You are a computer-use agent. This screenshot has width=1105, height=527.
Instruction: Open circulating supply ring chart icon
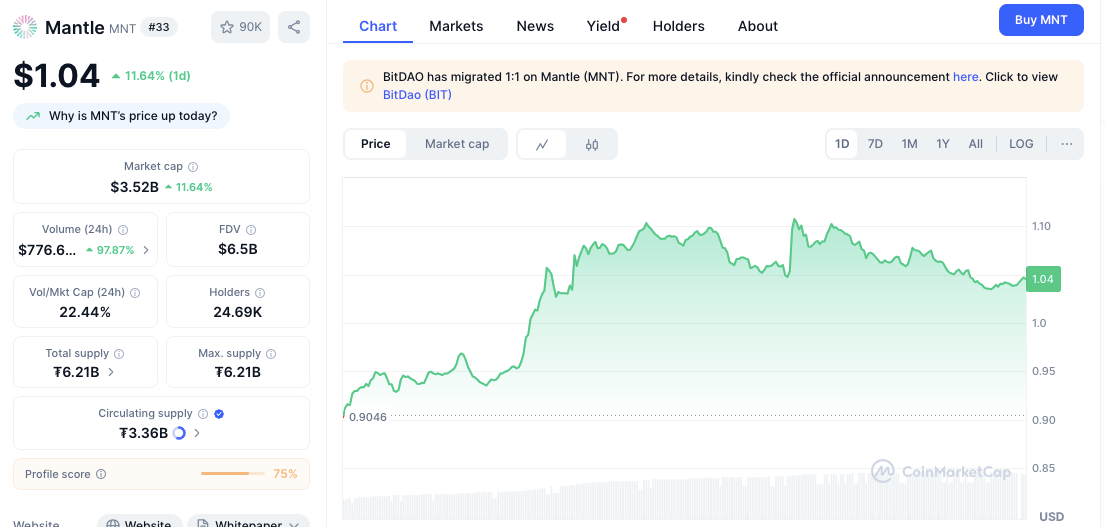coord(180,433)
